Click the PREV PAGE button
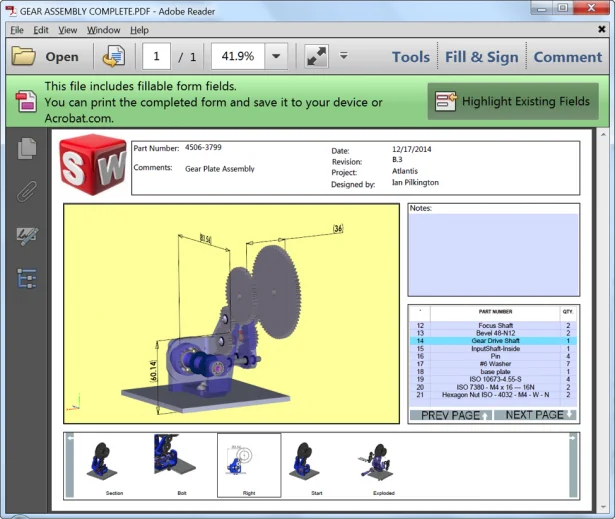This screenshot has width=615, height=519. (x=455, y=414)
